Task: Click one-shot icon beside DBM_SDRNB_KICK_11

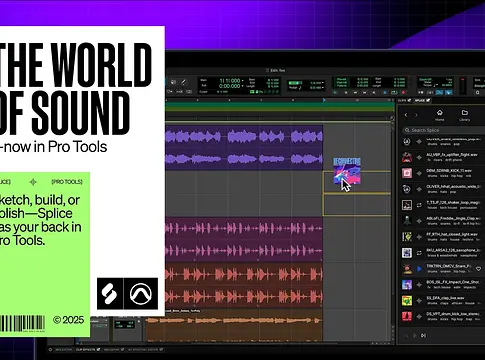Action: (419, 173)
